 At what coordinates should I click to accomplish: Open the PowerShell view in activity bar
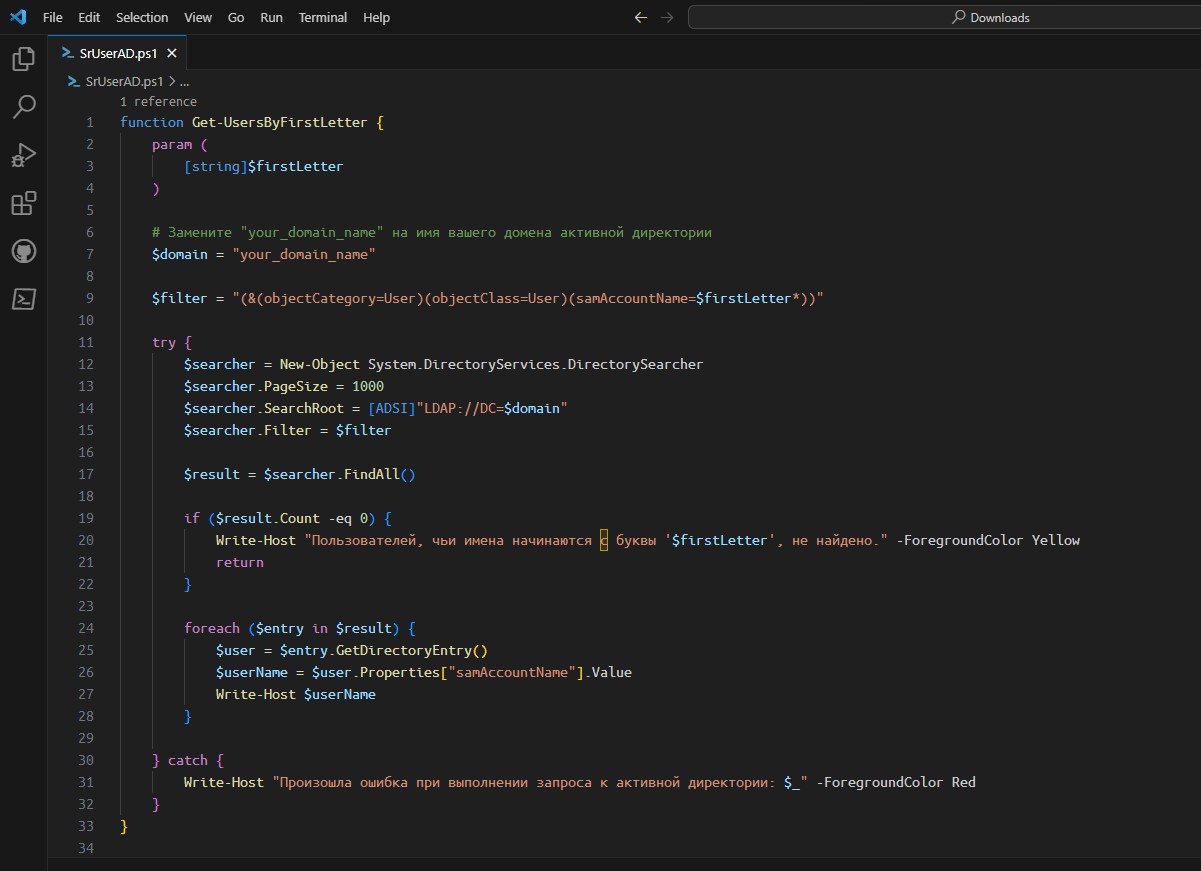click(x=23, y=298)
